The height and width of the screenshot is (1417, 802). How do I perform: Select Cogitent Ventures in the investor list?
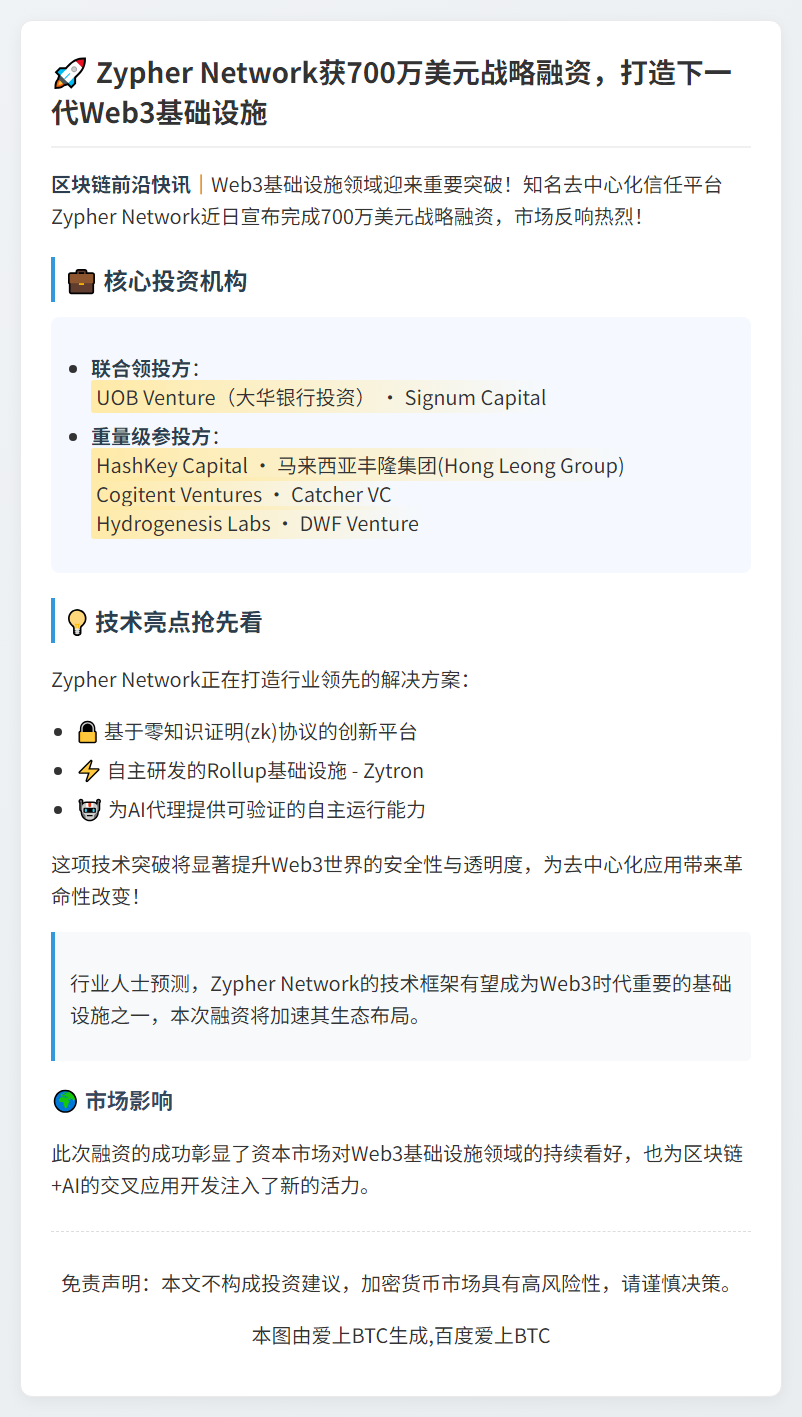coord(179,495)
